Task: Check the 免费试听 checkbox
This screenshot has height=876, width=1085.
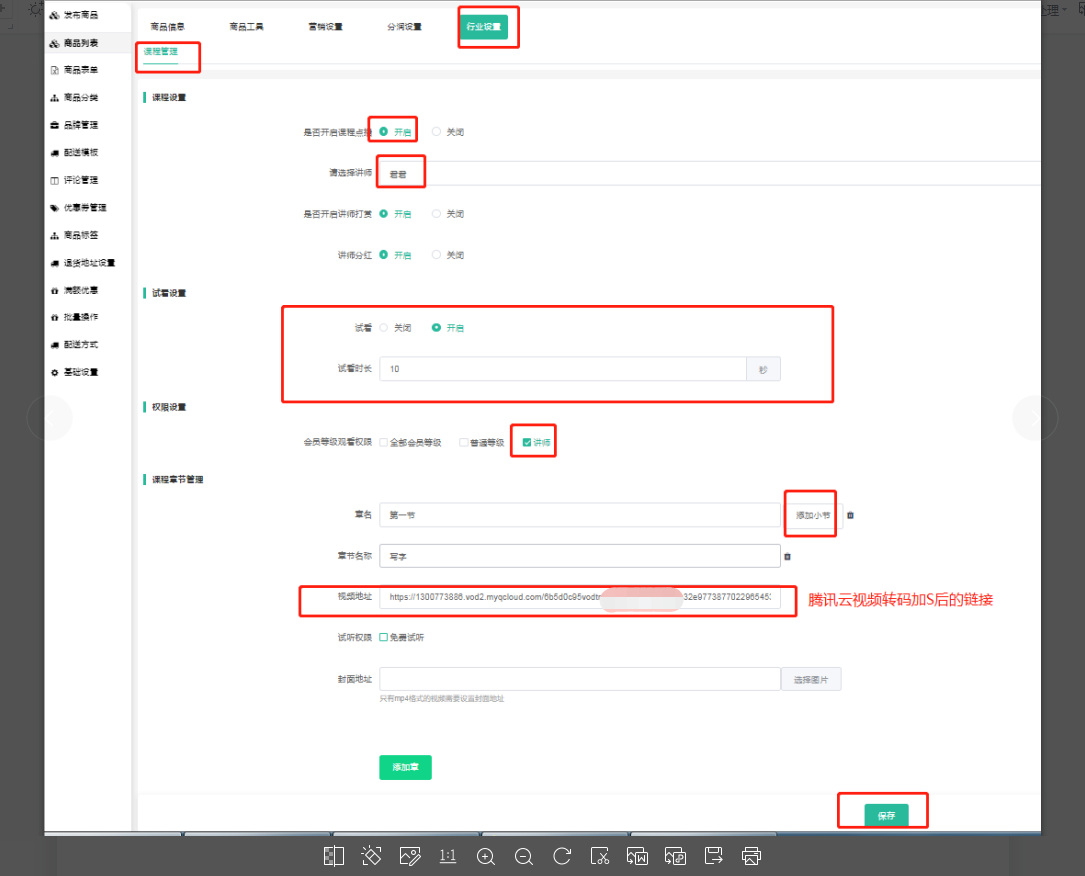Action: coord(384,637)
